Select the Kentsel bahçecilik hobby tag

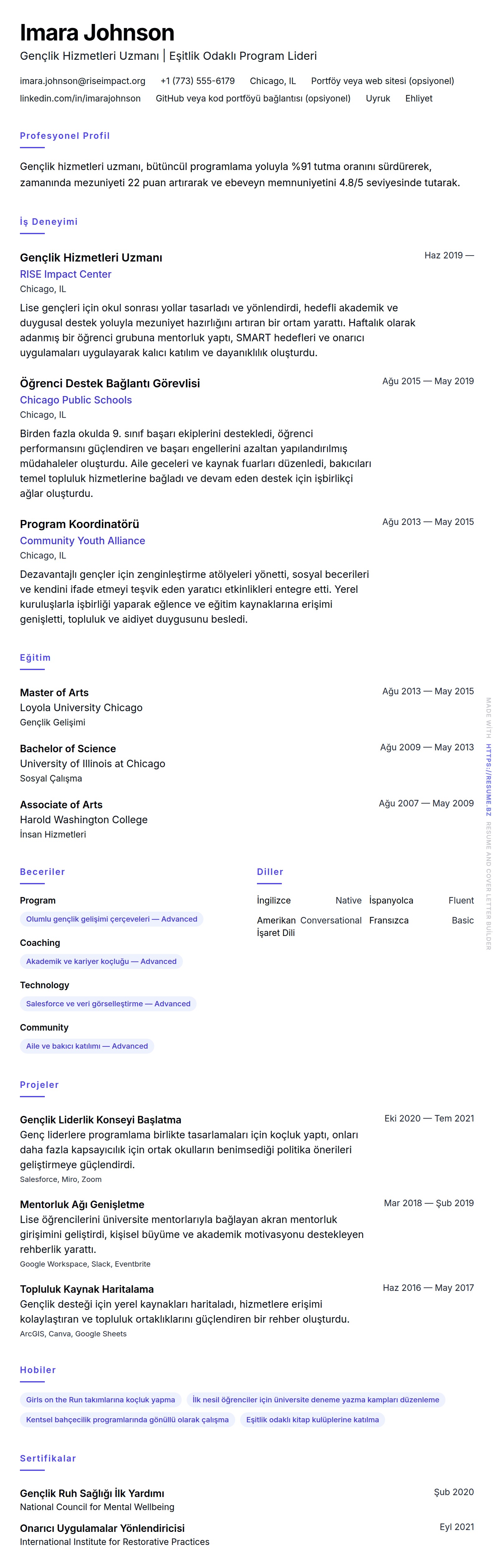[127, 1419]
